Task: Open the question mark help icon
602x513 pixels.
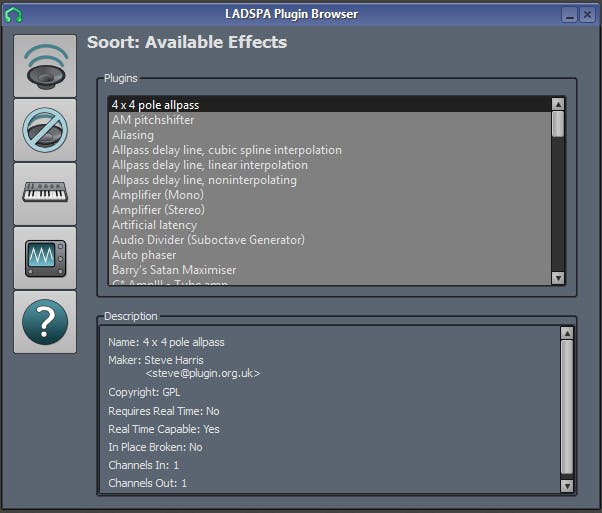Action: (45, 322)
